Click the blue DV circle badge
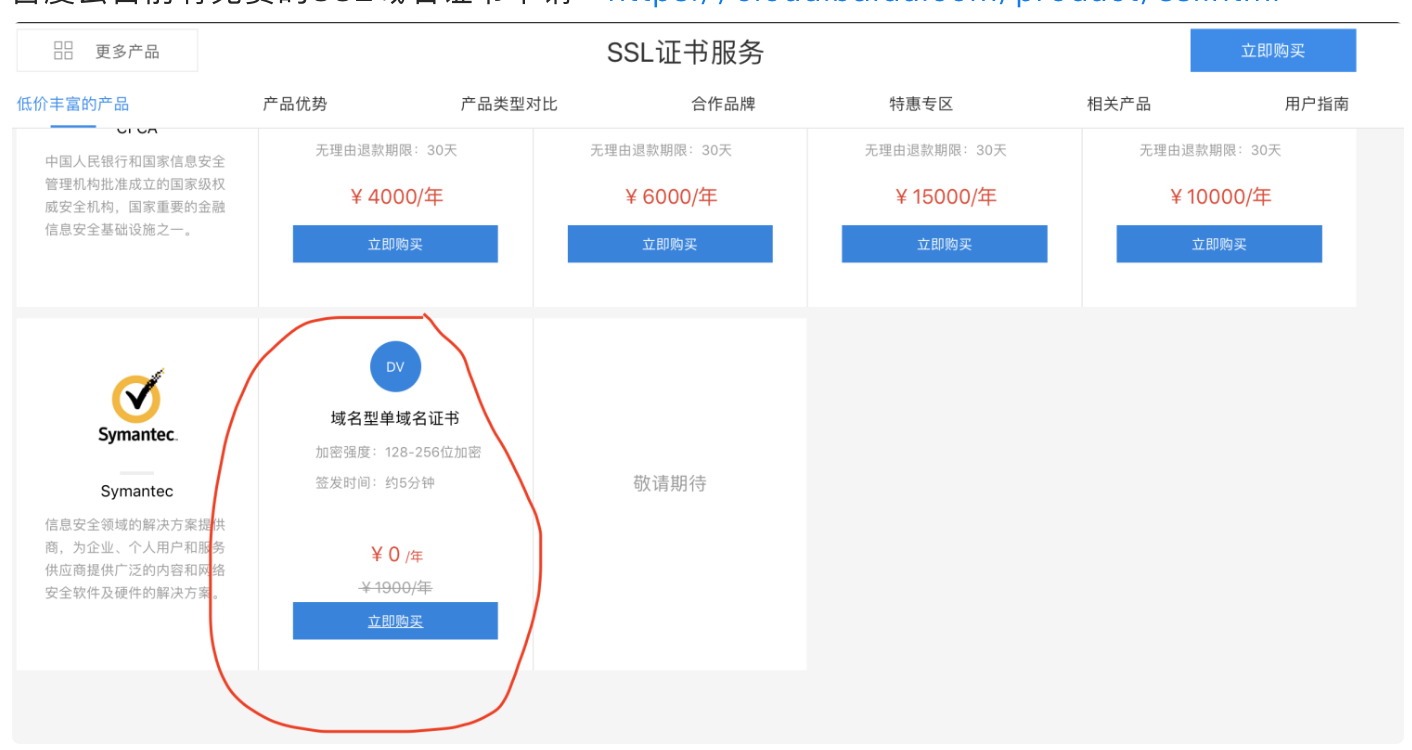 pos(395,367)
